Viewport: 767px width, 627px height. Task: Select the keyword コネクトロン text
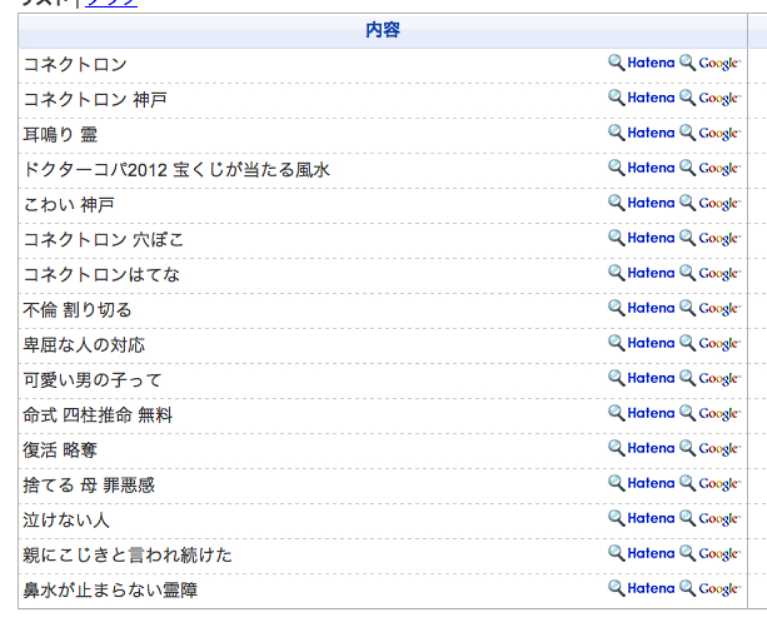pos(75,65)
